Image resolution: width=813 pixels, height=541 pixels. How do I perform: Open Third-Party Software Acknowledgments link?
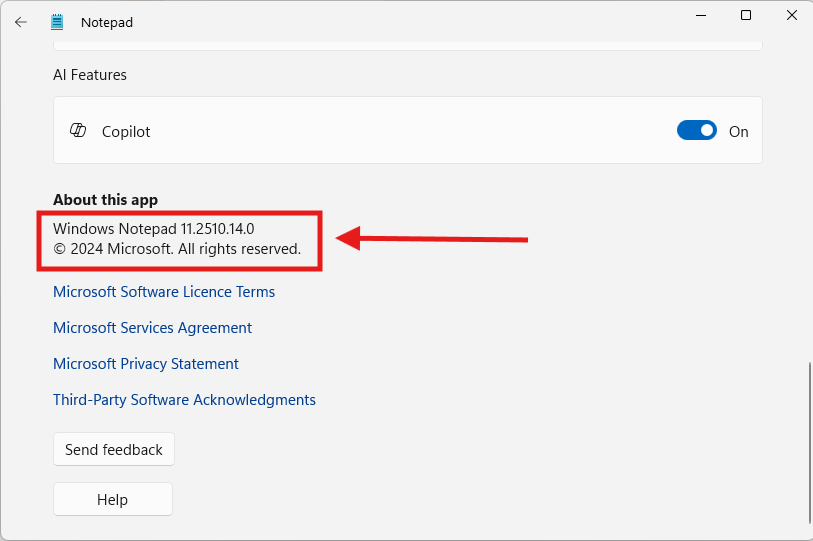[184, 400]
